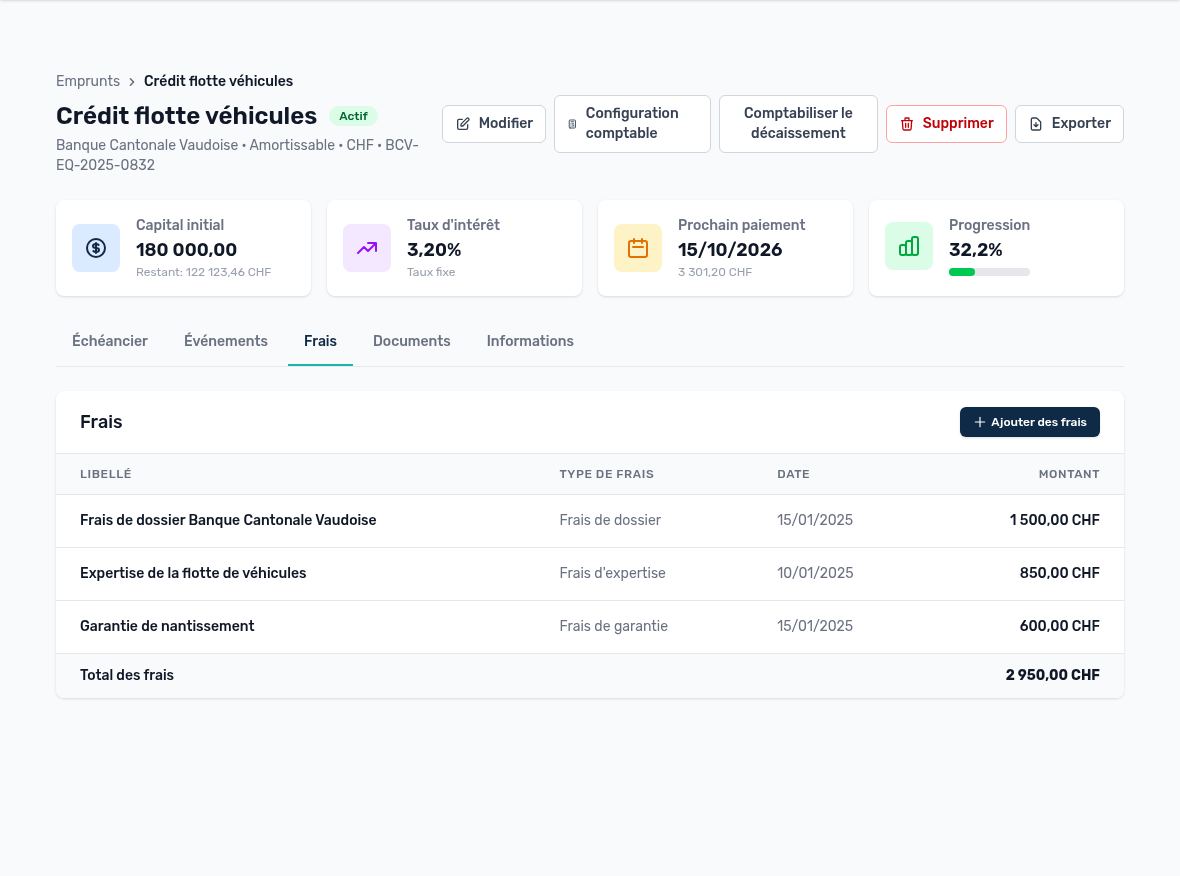Click the Total des frais label
The height and width of the screenshot is (876, 1180).
tap(127, 675)
